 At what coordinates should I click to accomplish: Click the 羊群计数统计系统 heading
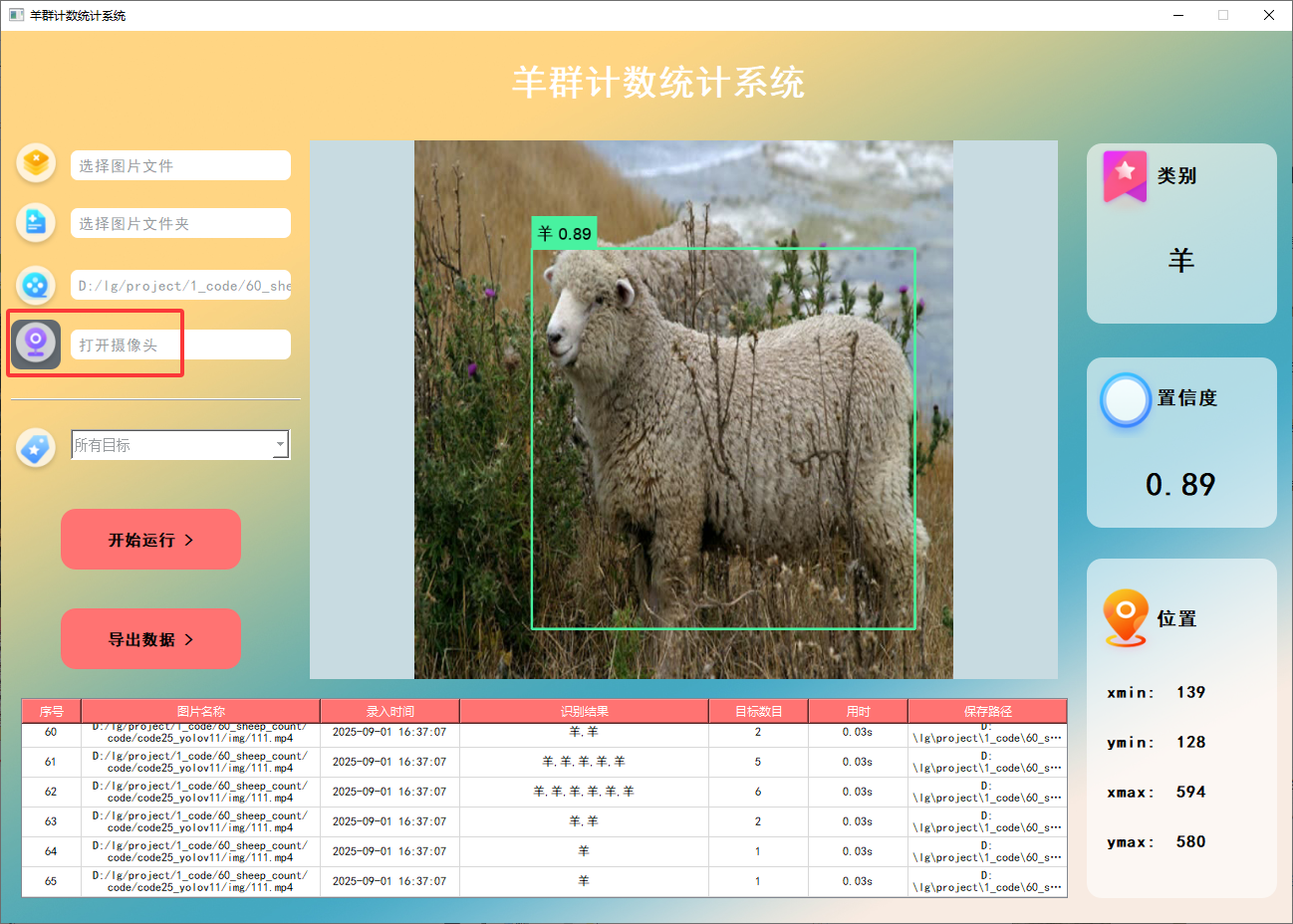tap(657, 82)
